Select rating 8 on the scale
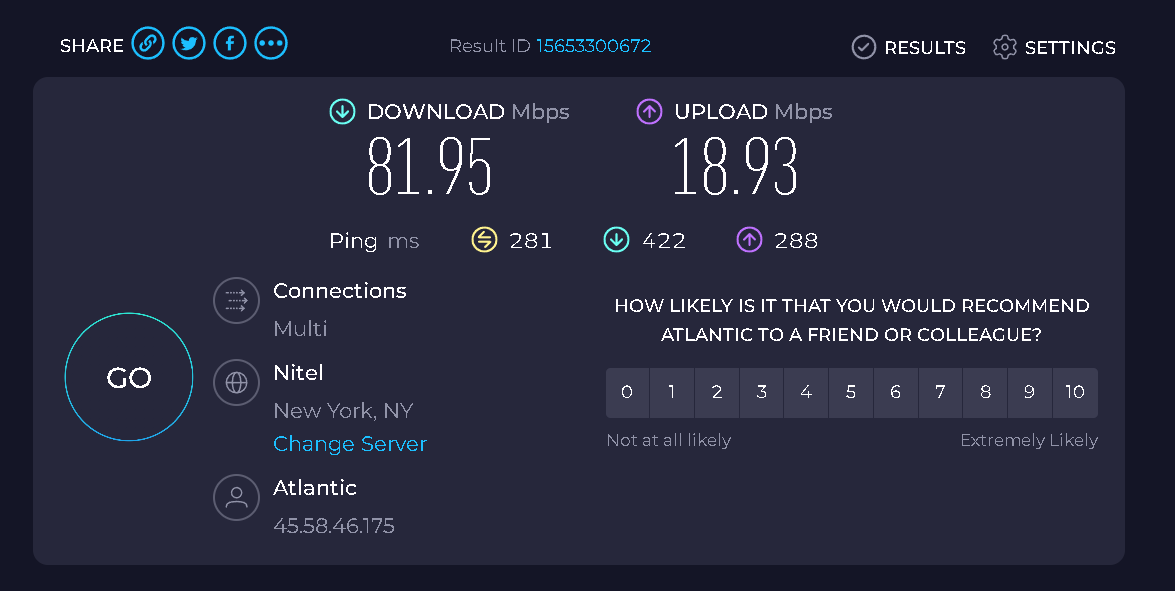This screenshot has height=591, width=1175. click(985, 393)
